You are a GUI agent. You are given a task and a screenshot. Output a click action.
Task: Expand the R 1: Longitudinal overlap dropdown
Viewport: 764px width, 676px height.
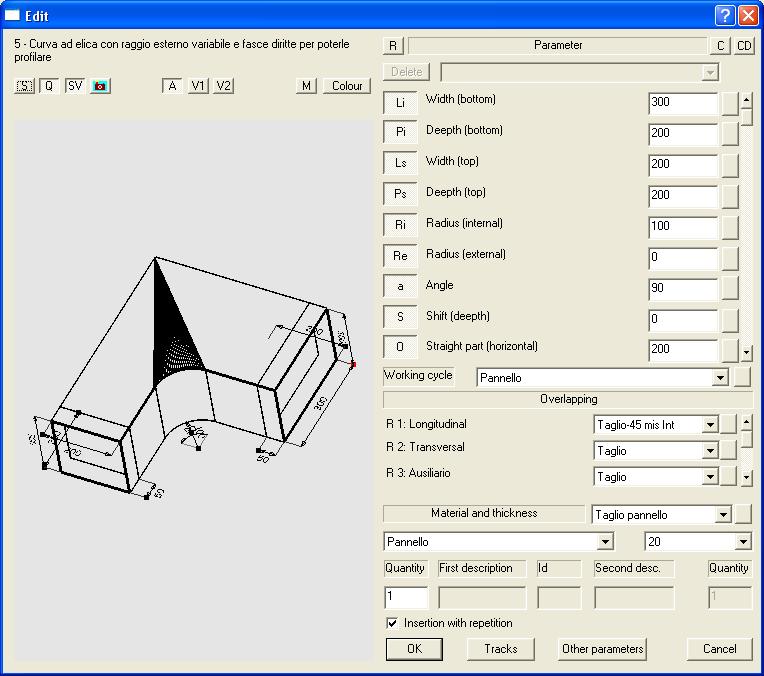pos(709,425)
